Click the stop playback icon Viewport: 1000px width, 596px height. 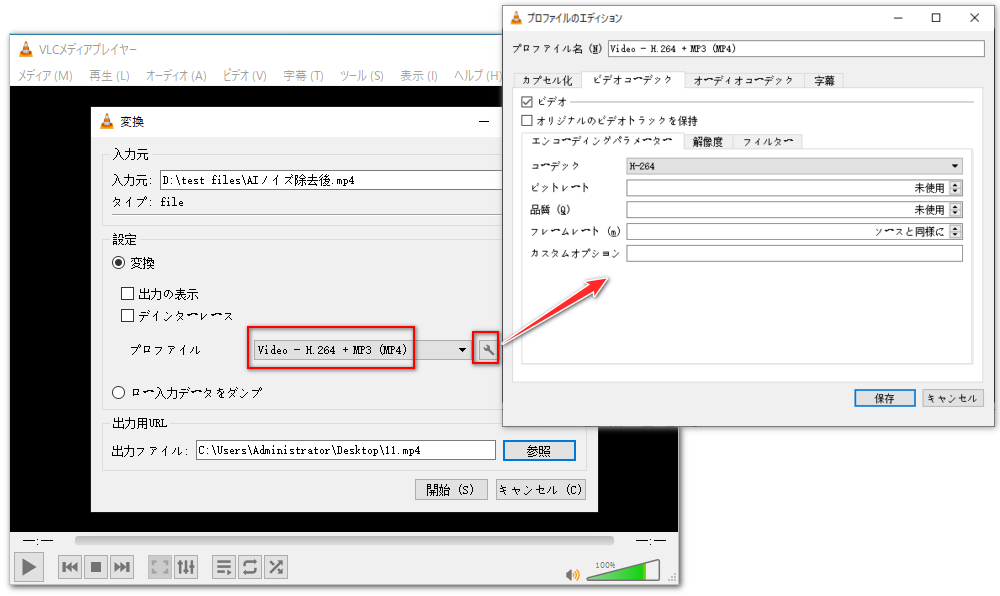tap(95, 567)
